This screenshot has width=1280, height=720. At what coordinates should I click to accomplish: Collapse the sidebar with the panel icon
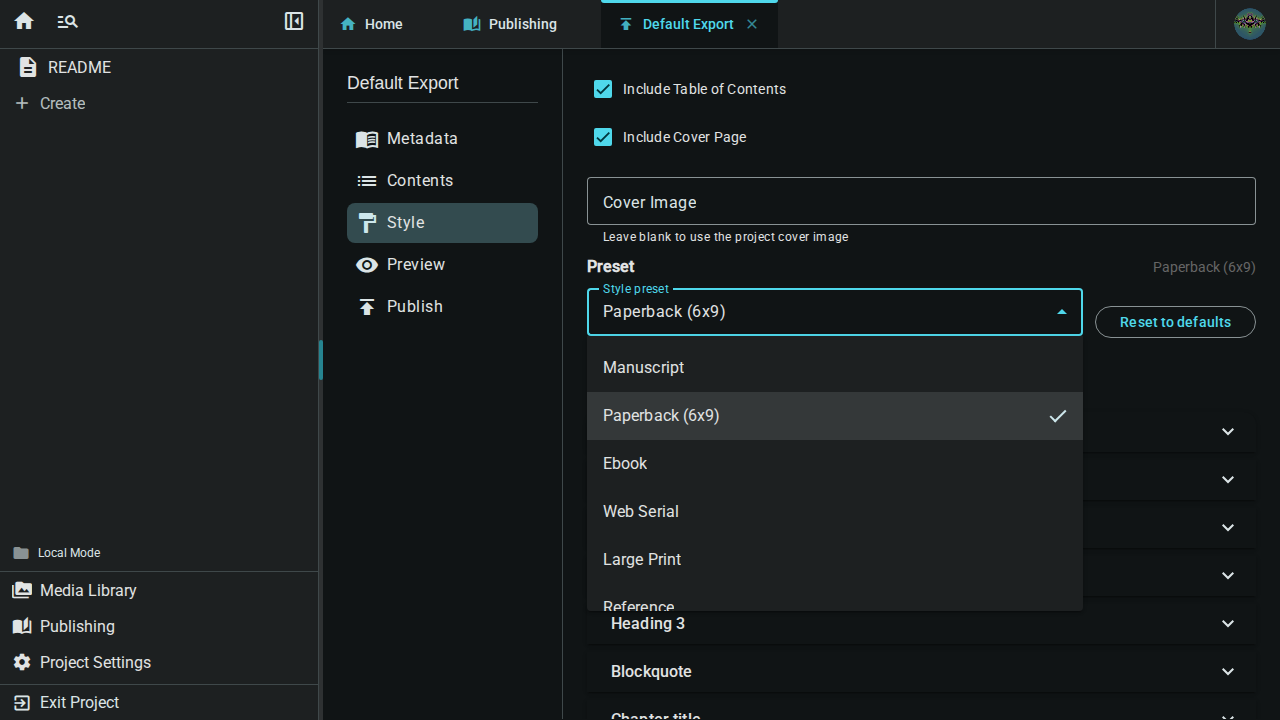pos(294,21)
